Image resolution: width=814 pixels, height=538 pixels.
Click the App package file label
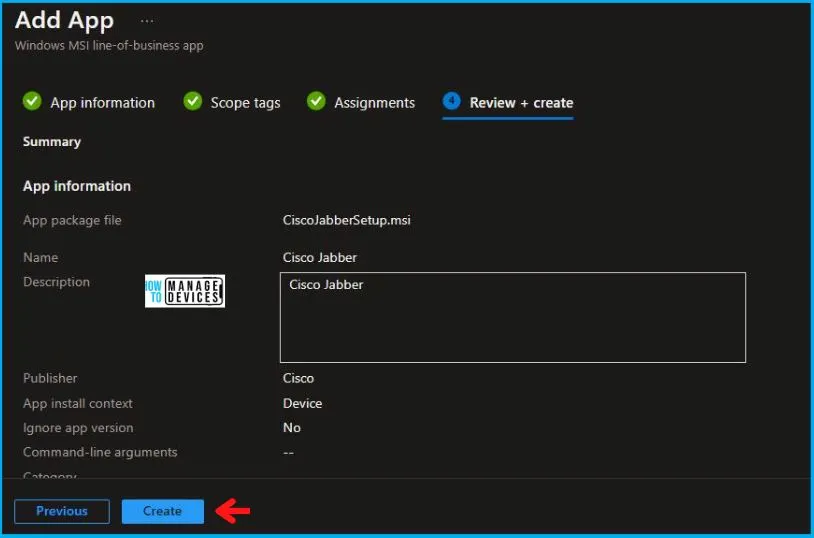[x=72, y=220]
